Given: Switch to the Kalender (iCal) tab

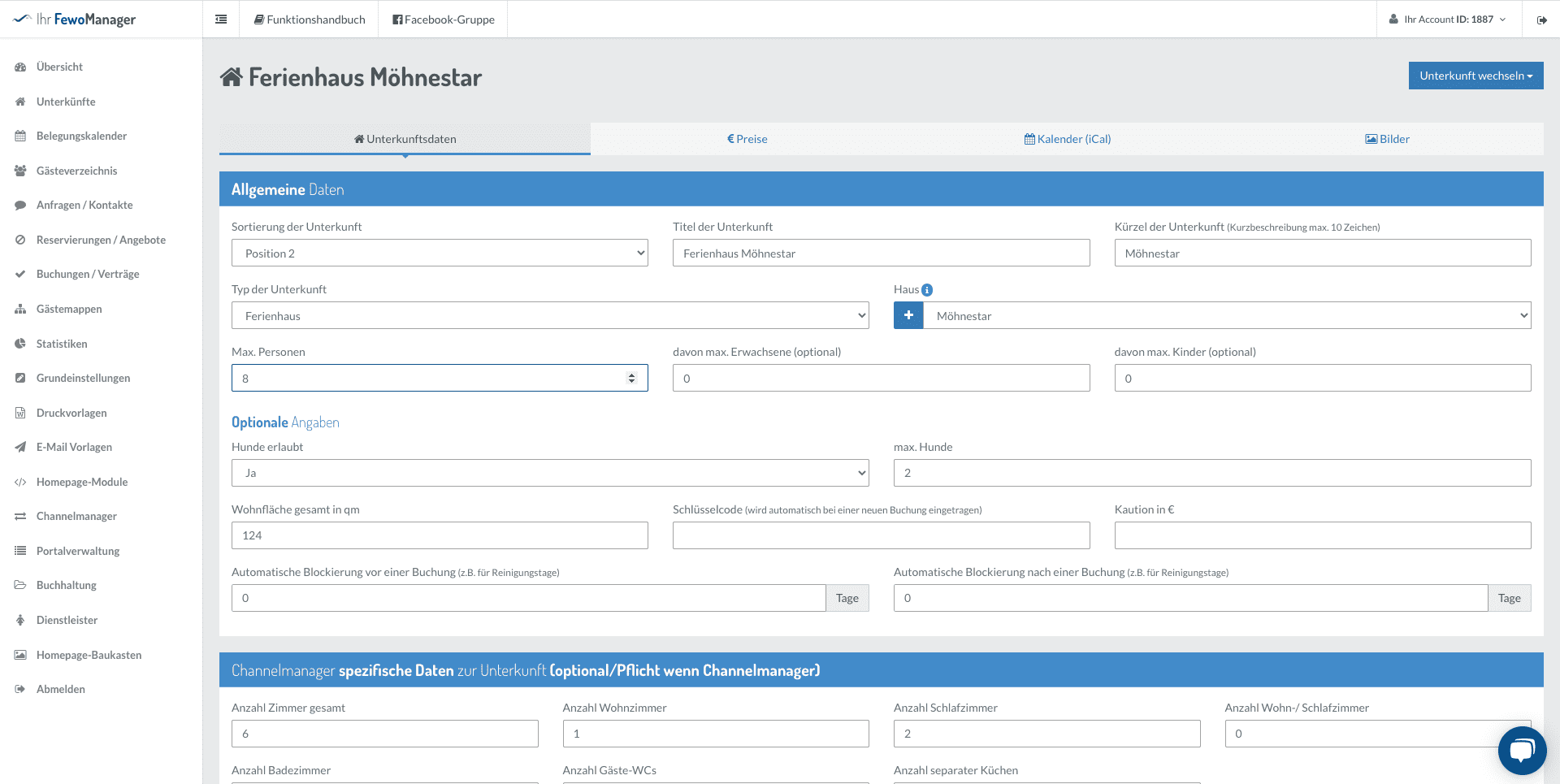Looking at the screenshot, I should tap(1068, 139).
